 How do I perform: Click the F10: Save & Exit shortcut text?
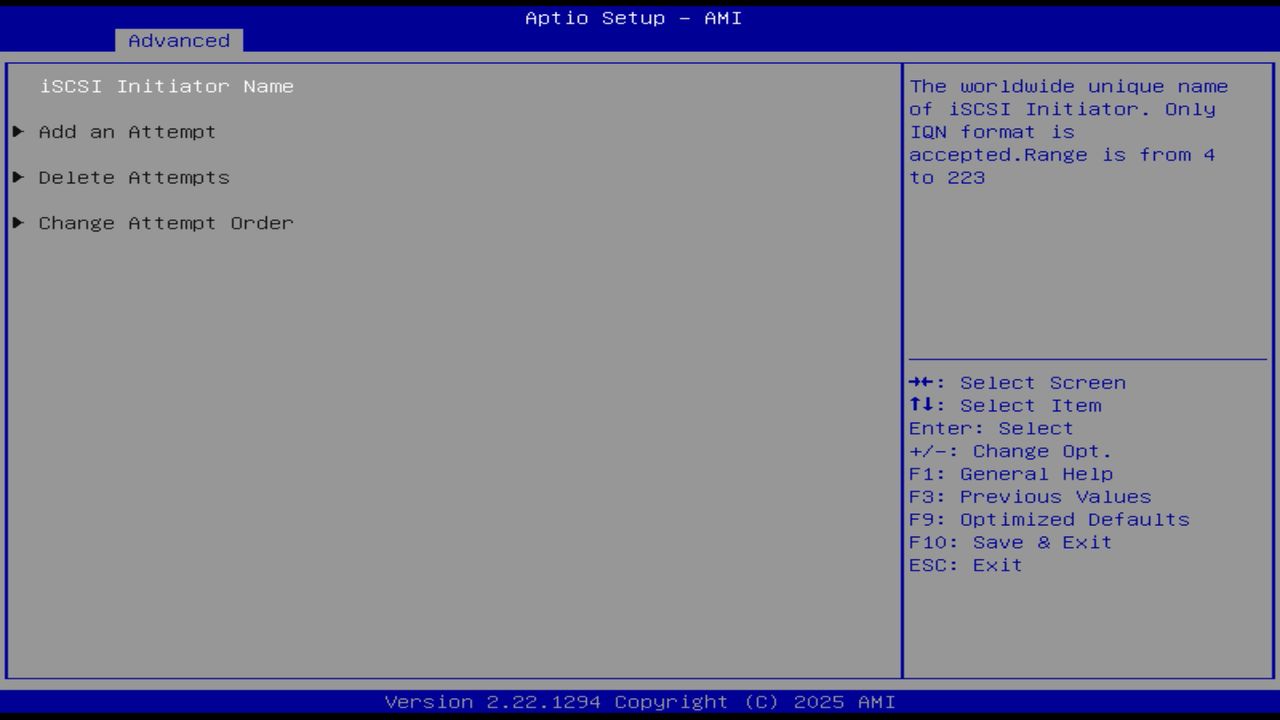pos(1010,542)
